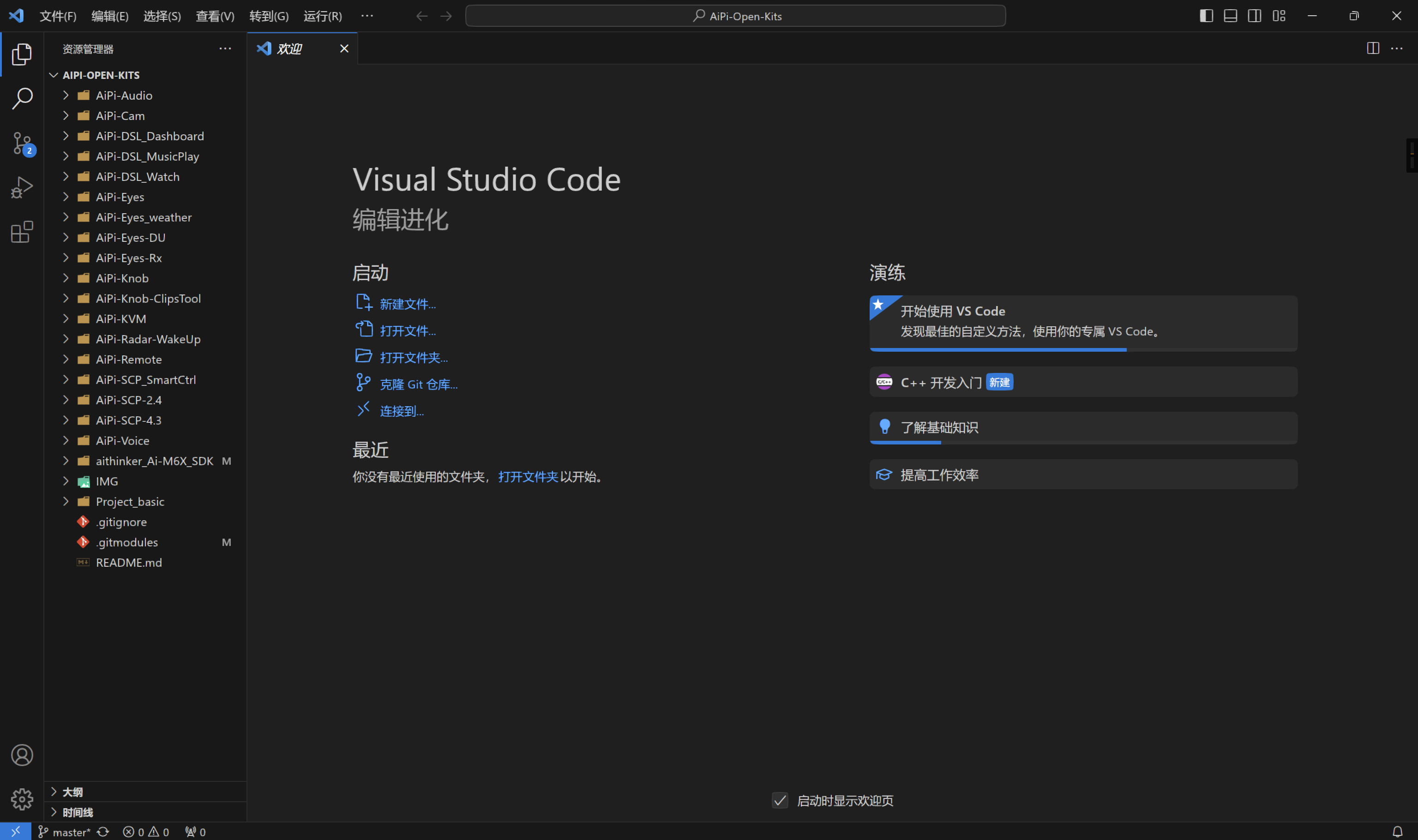Open the .gitmodules file

(x=127, y=542)
